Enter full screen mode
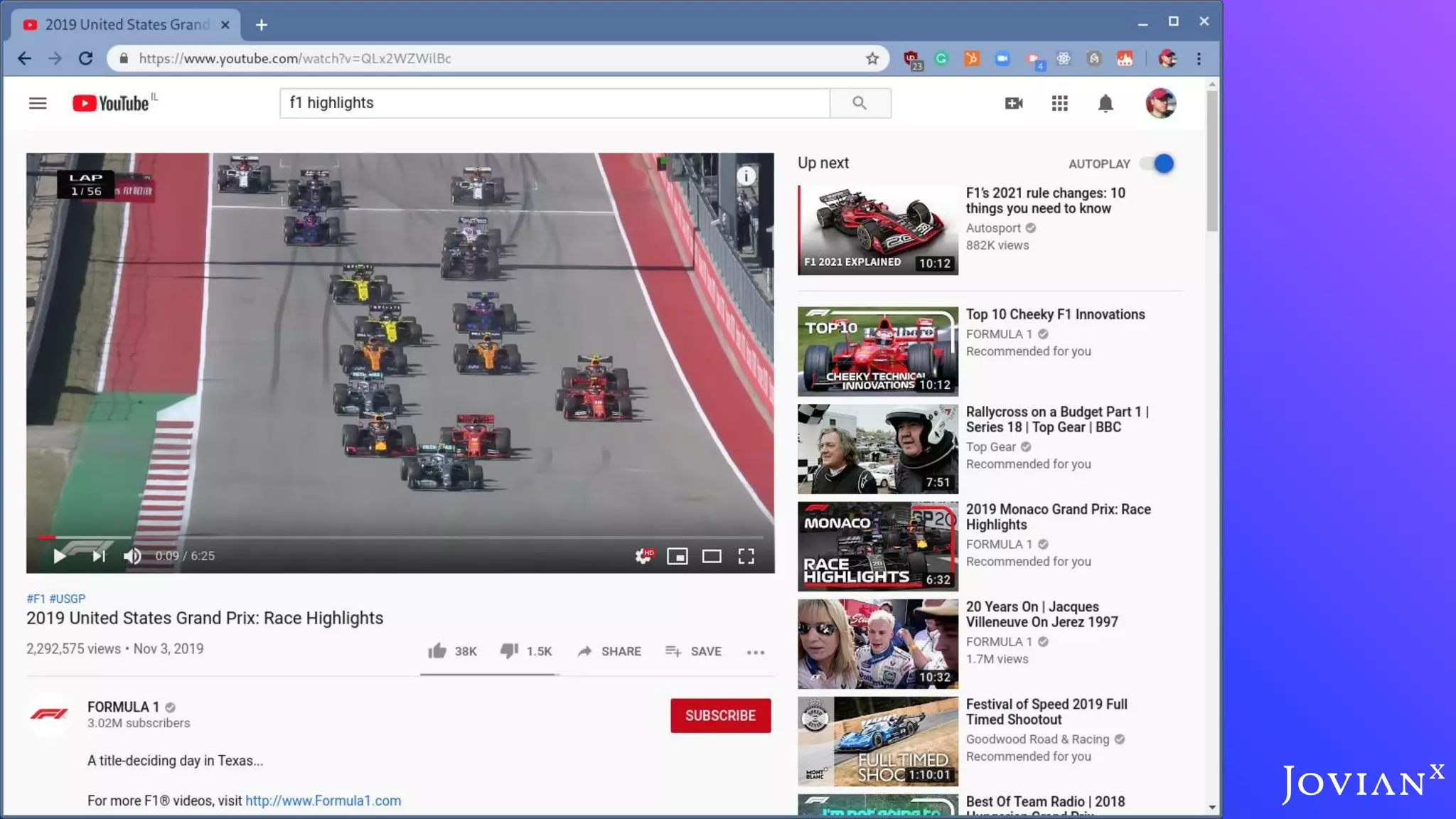This screenshot has height=819, width=1456. [746, 556]
